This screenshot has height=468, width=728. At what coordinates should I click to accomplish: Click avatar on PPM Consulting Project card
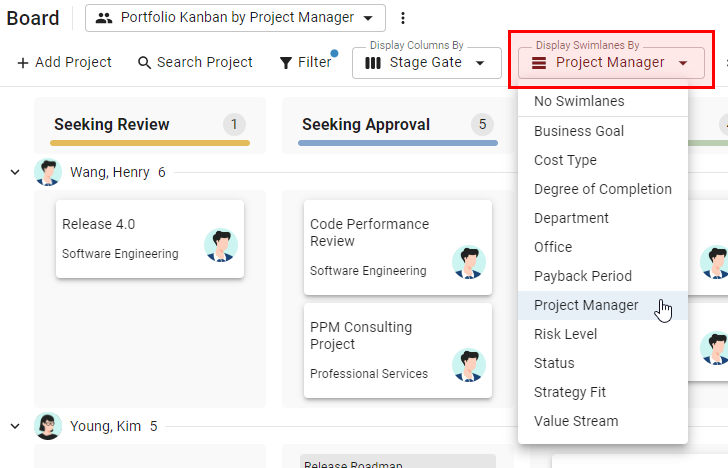pos(468,365)
